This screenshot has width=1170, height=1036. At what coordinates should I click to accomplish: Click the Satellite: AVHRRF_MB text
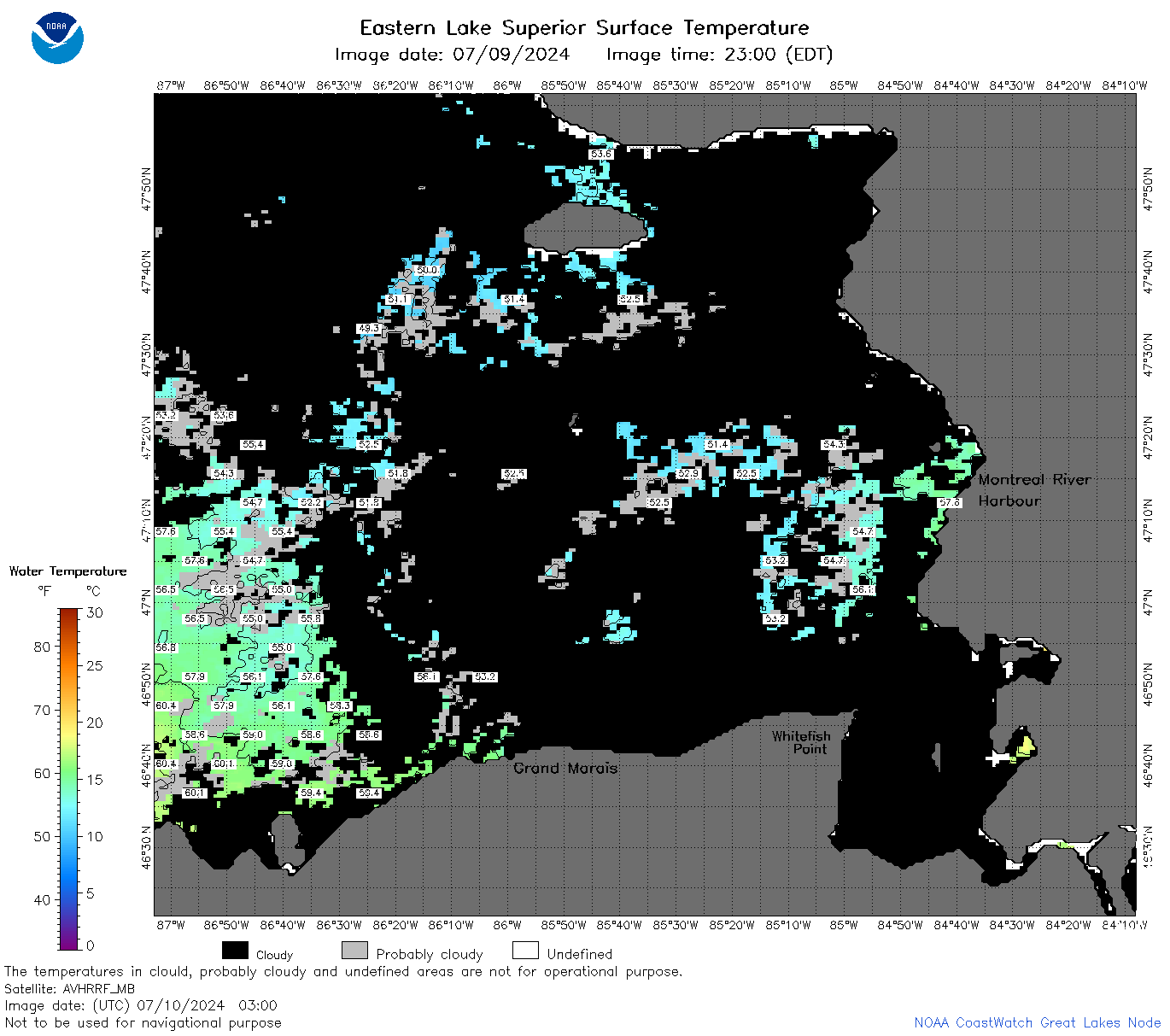point(69,989)
